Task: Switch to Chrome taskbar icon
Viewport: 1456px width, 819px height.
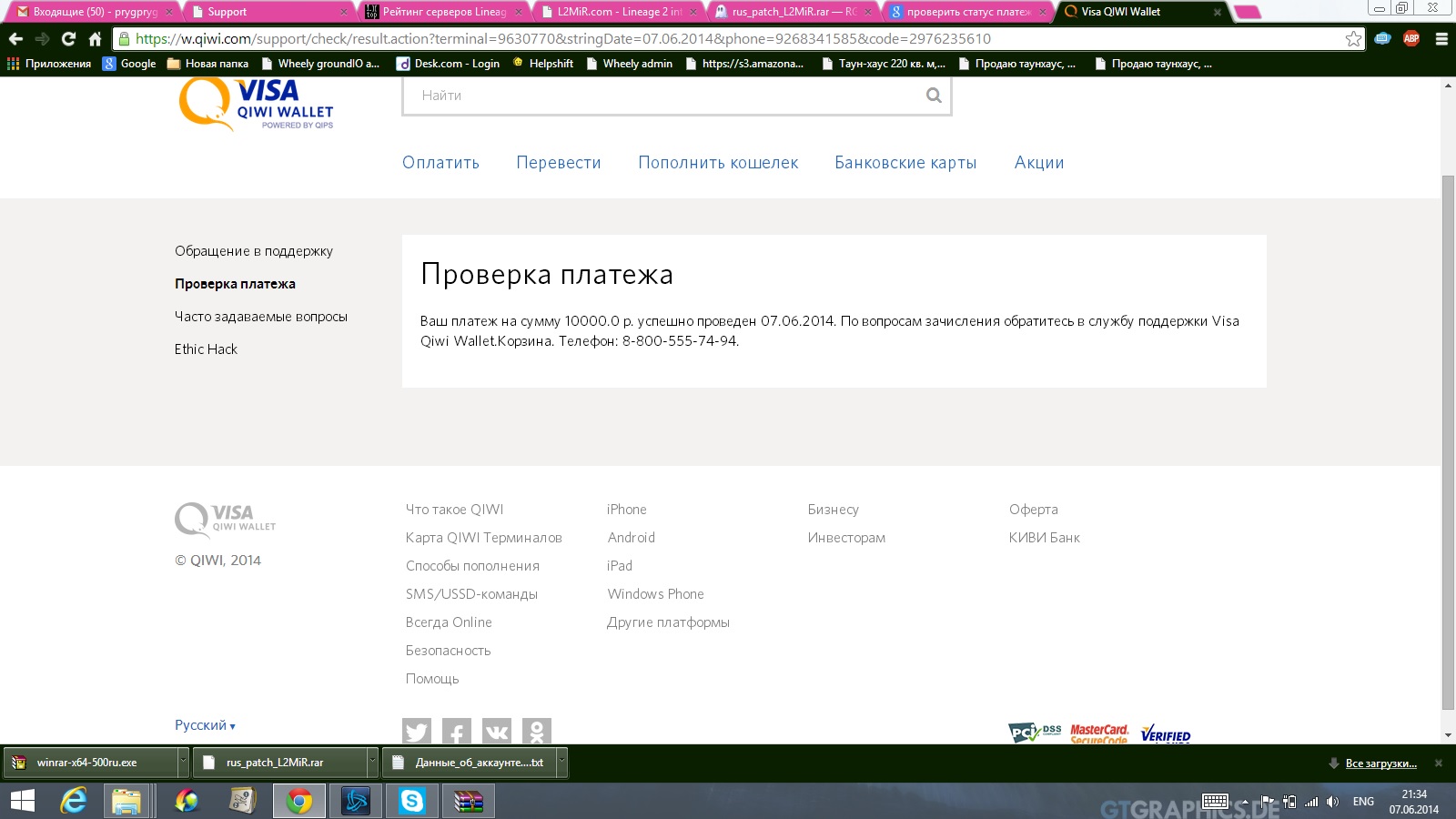Action: (298, 801)
